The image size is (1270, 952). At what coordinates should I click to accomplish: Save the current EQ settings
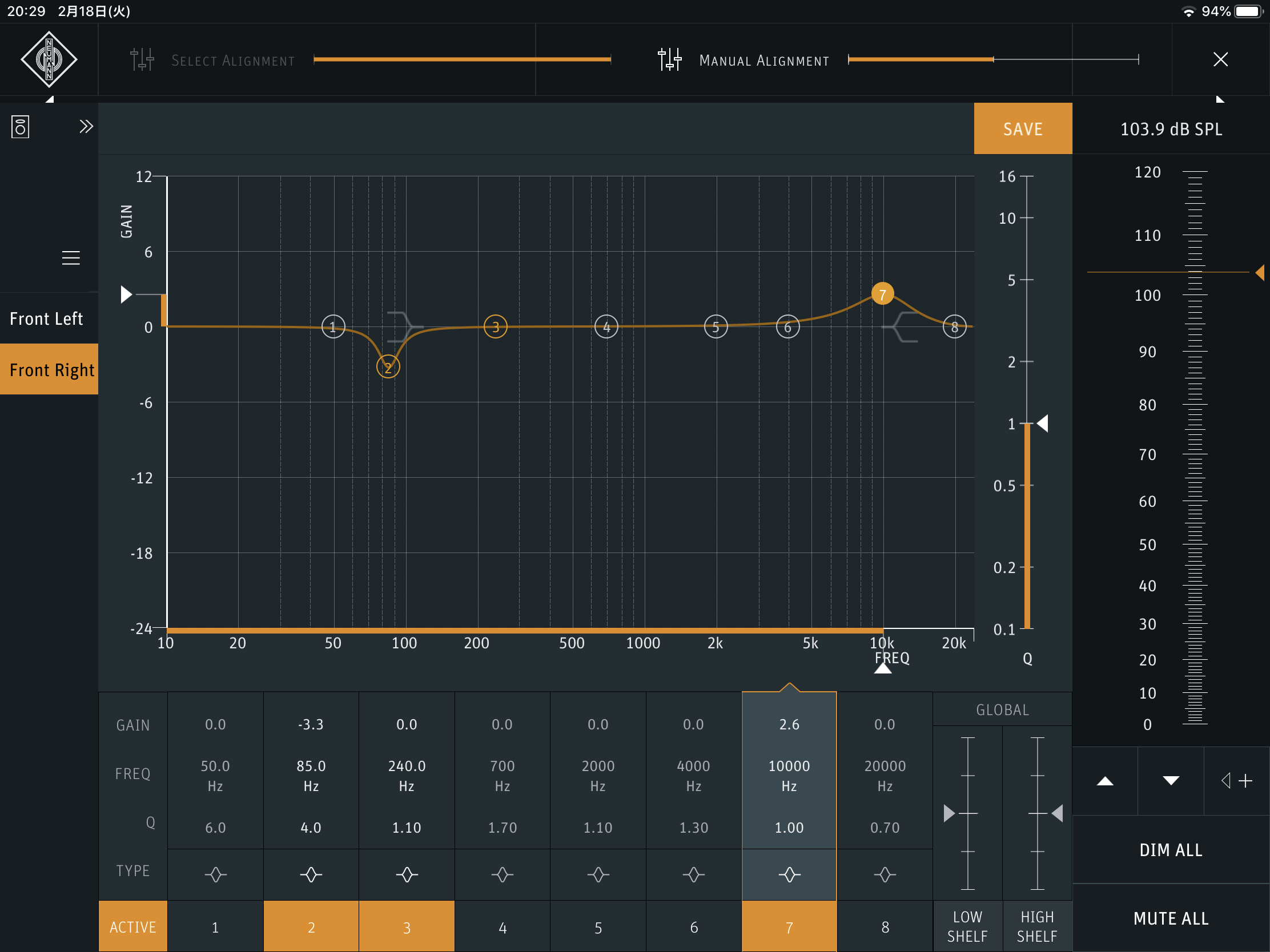pos(1023,128)
